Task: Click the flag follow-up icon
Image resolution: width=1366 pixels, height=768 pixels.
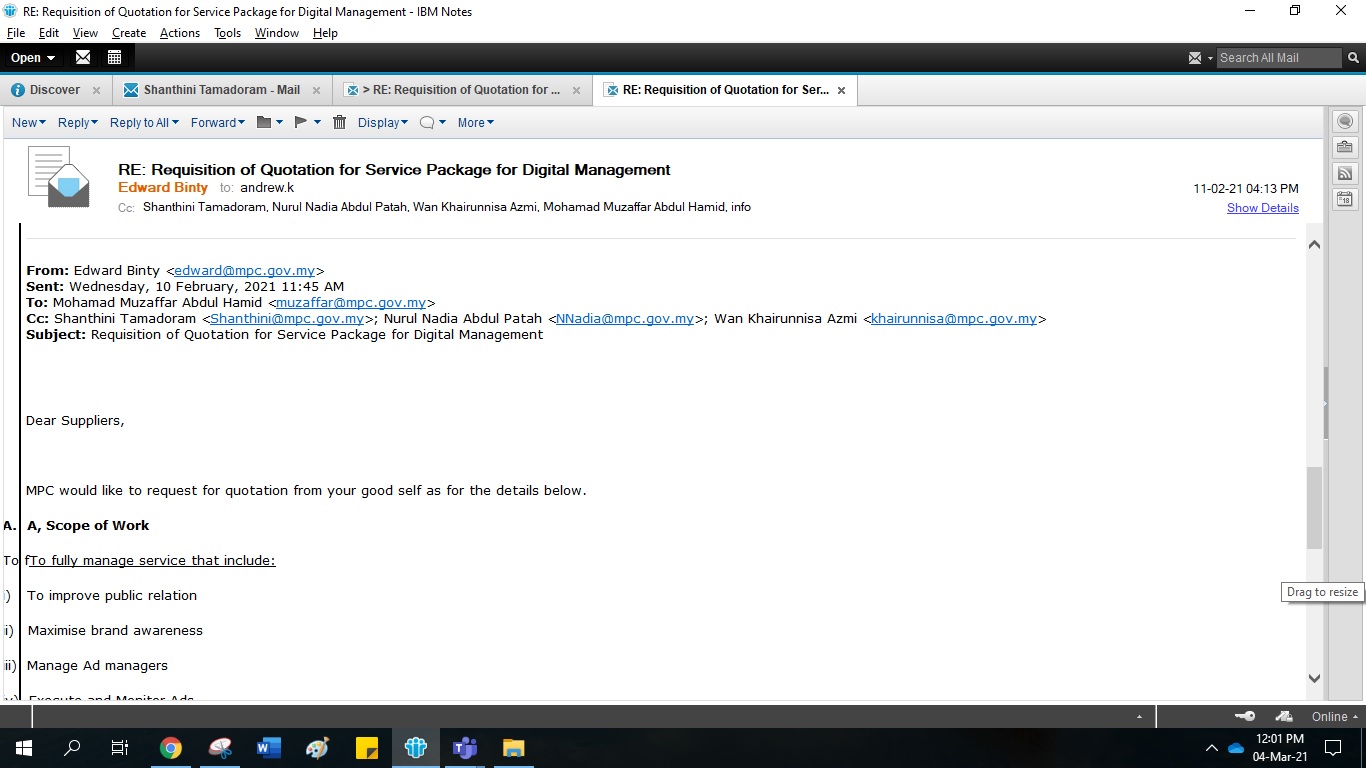Action: [x=301, y=122]
